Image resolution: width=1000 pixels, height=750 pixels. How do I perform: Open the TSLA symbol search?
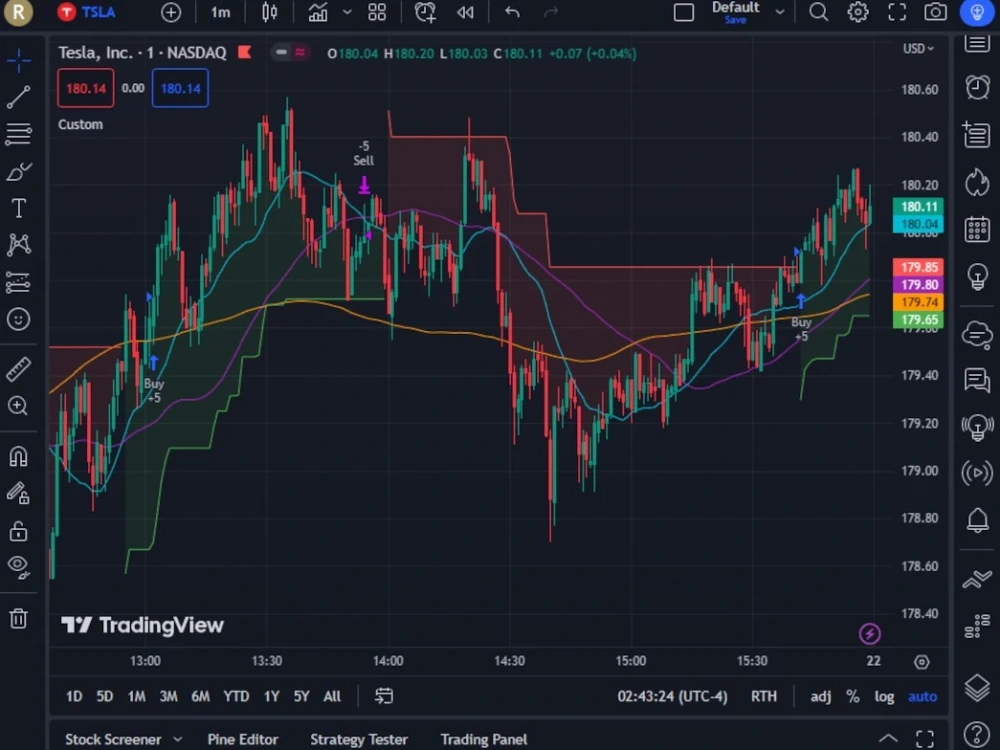[x=87, y=12]
